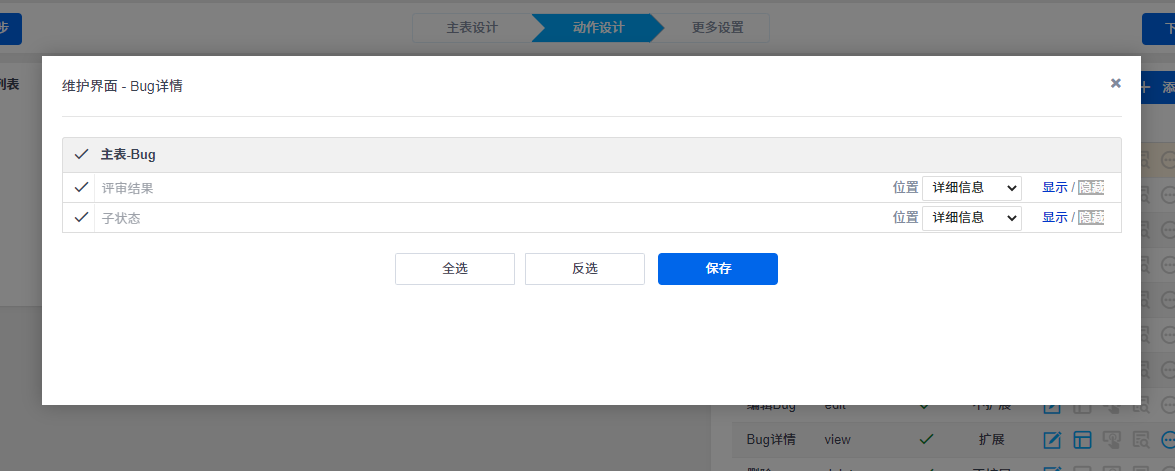The image size is (1175, 471).
Task: Close the 维护界面 - Bug详情 dialog
Action: tap(1116, 83)
